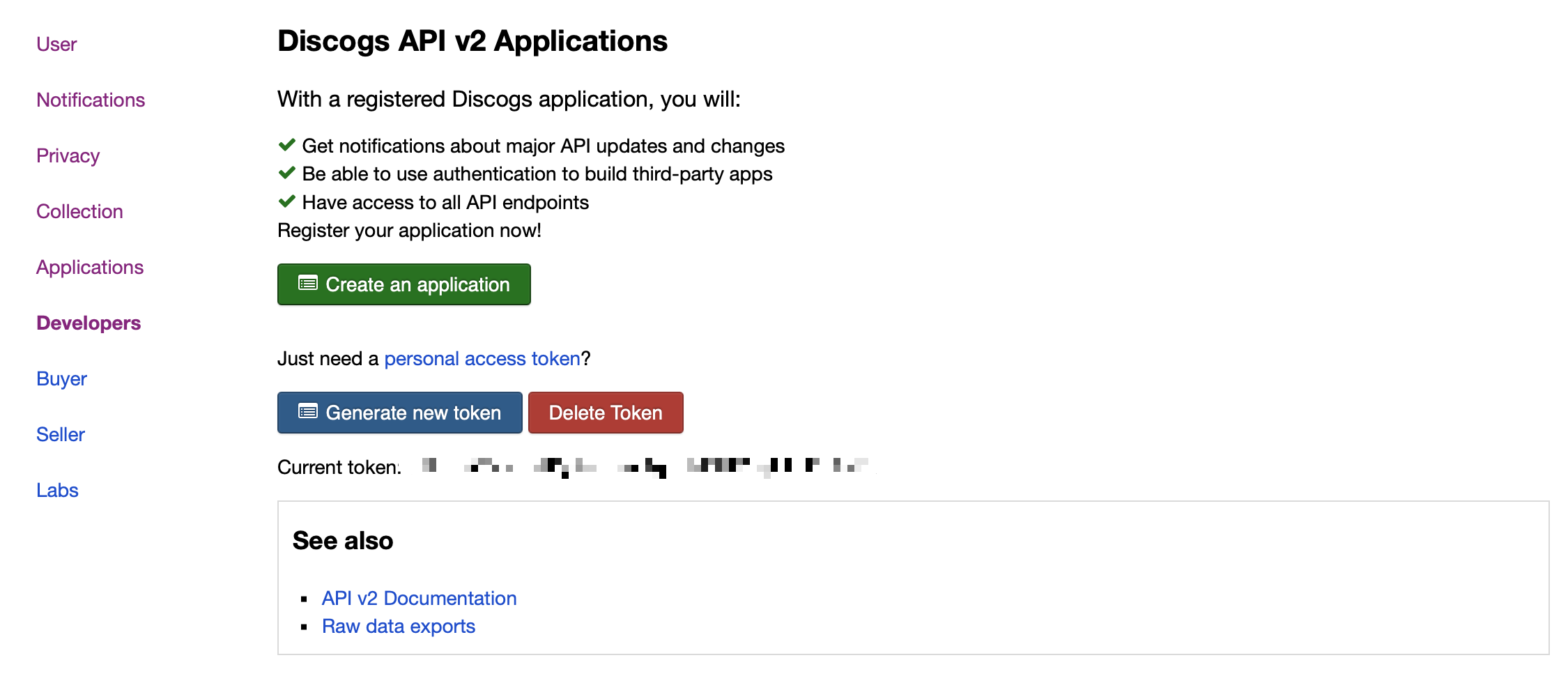The image size is (1568, 690).
Task: Hit the red Delete Token button
Action: (605, 413)
